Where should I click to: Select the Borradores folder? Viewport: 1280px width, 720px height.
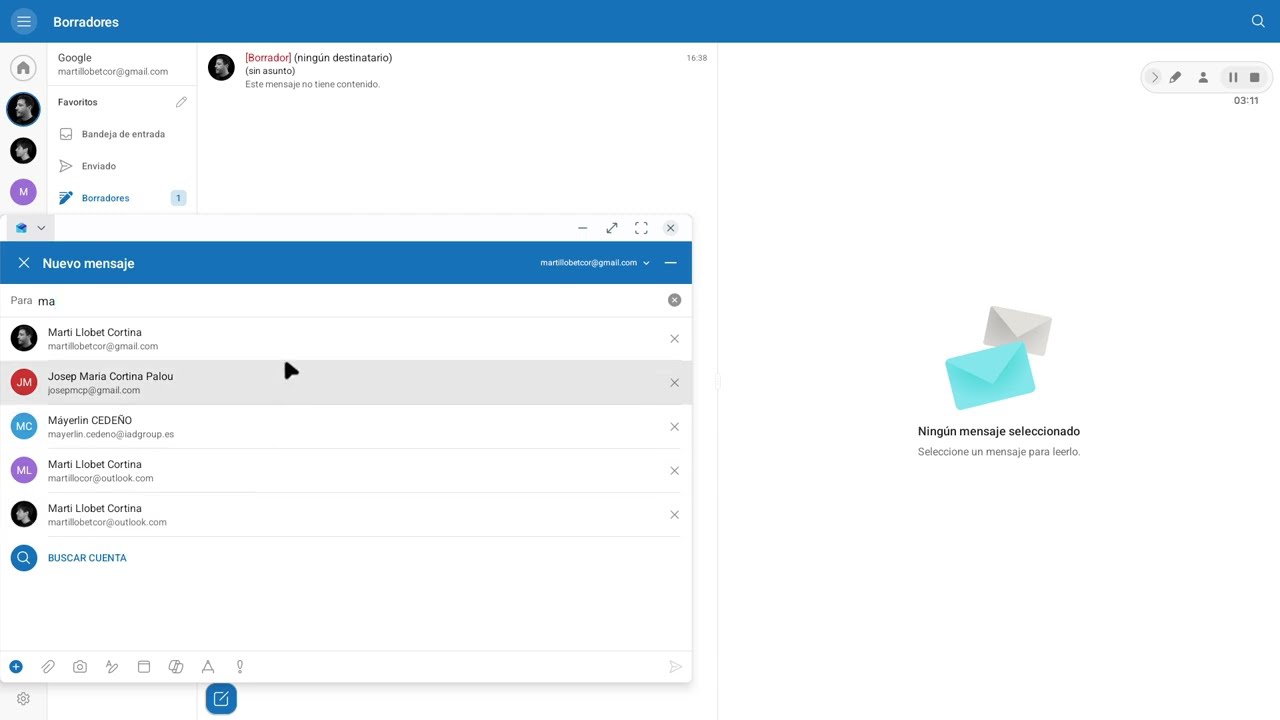(x=122, y=198)
